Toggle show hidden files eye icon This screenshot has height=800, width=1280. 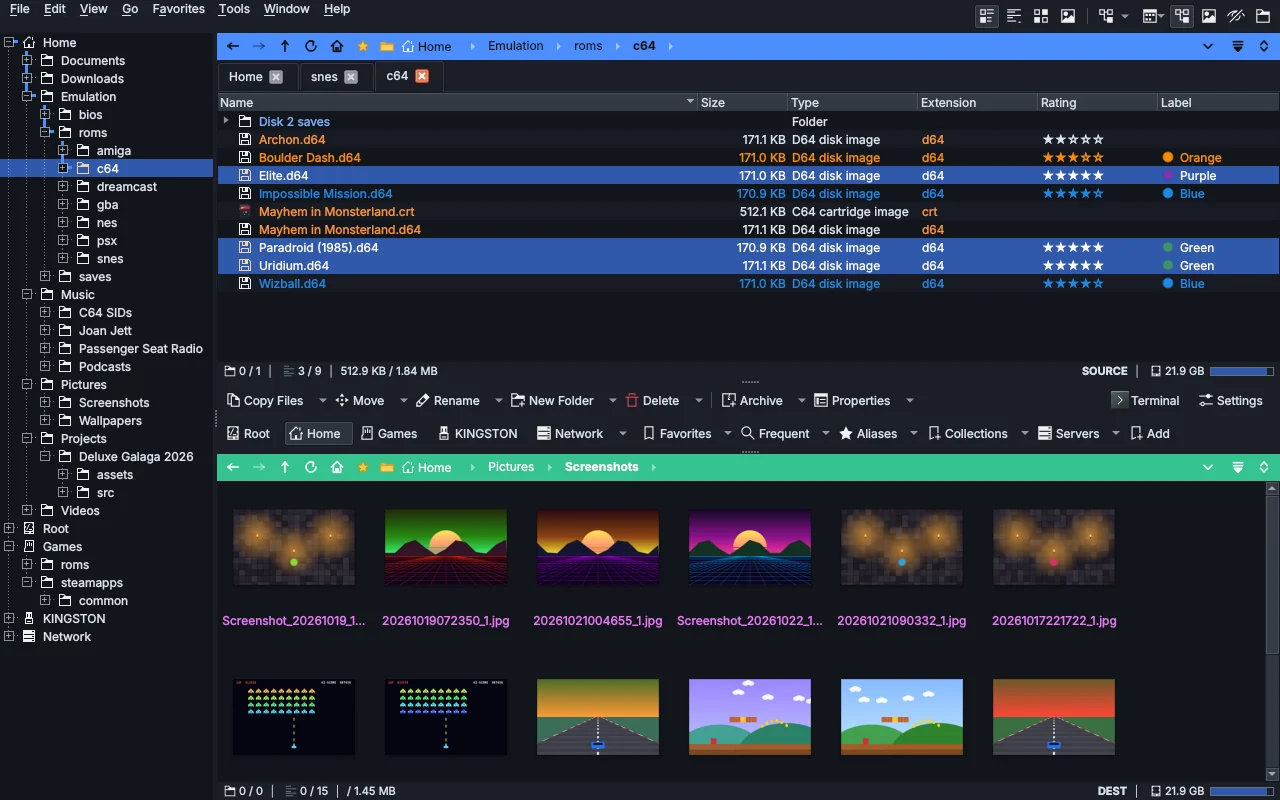pyautogui.click(x=1236, y=16)
